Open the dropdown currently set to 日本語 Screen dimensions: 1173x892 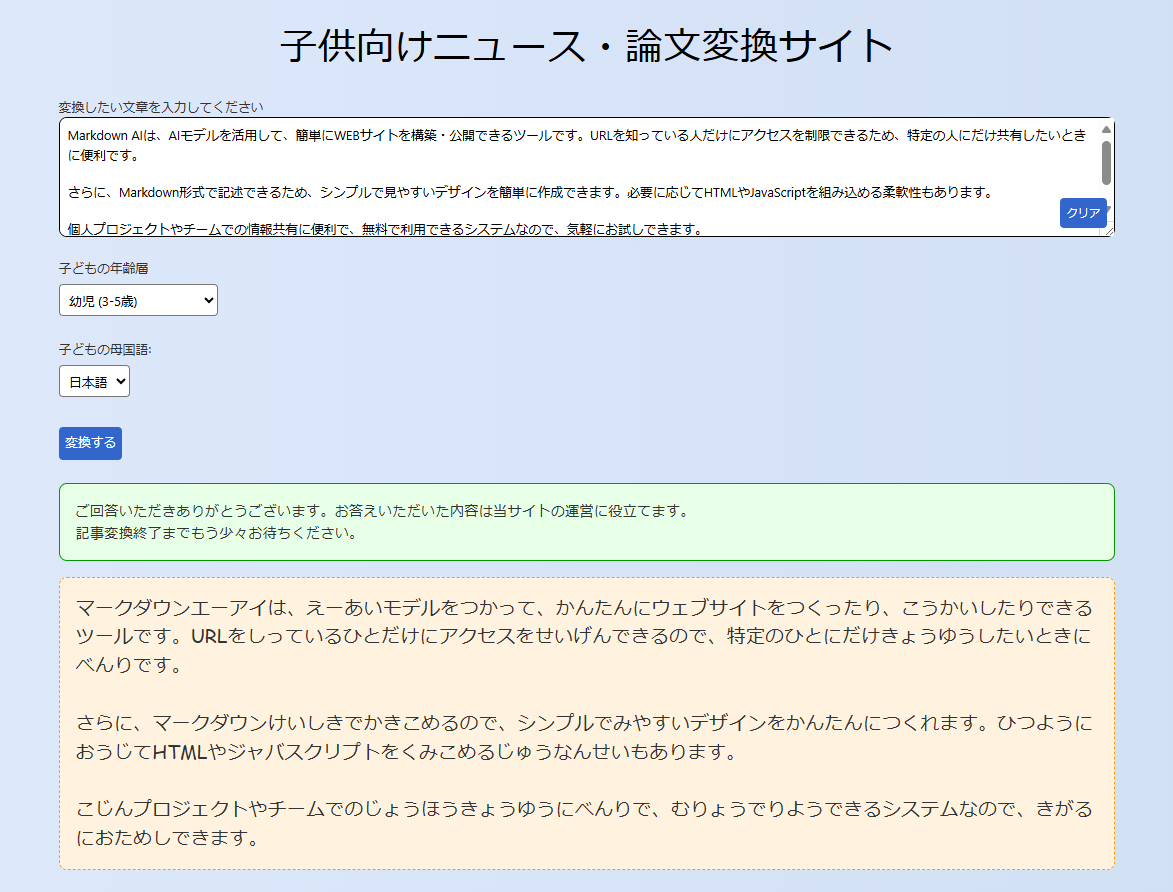tap(93, 381)
